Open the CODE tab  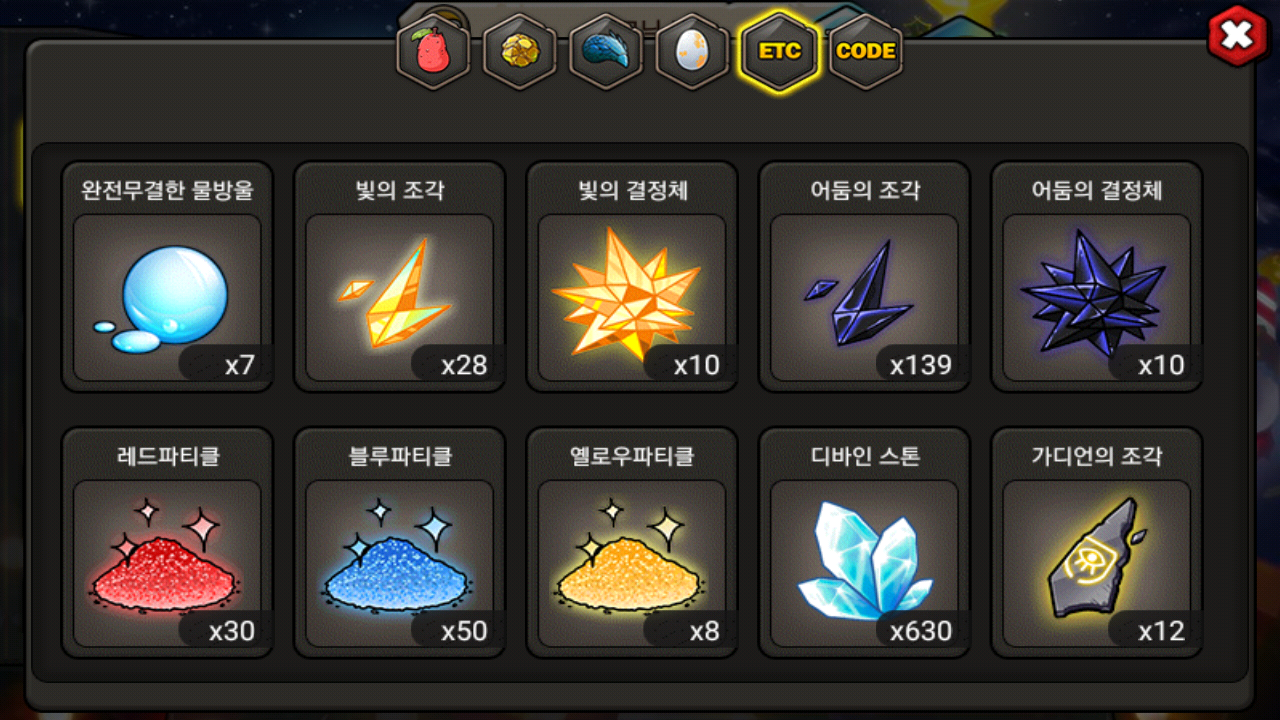pyautogui.click(x=865, y=52)
